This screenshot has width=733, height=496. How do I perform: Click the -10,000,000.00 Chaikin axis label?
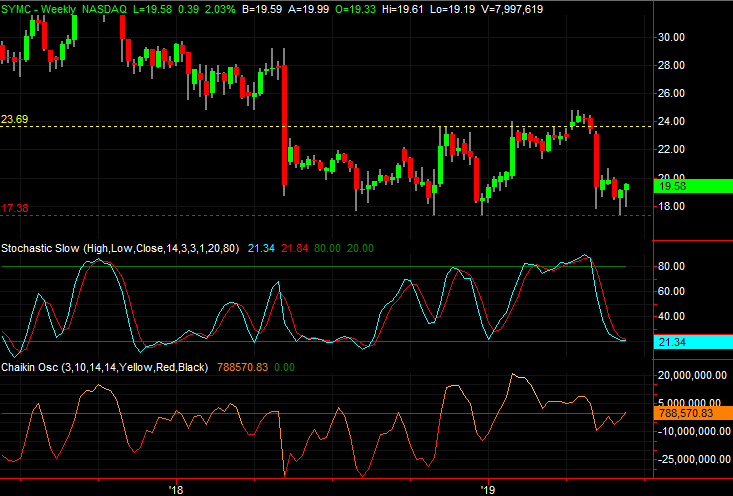coord(692,431)
